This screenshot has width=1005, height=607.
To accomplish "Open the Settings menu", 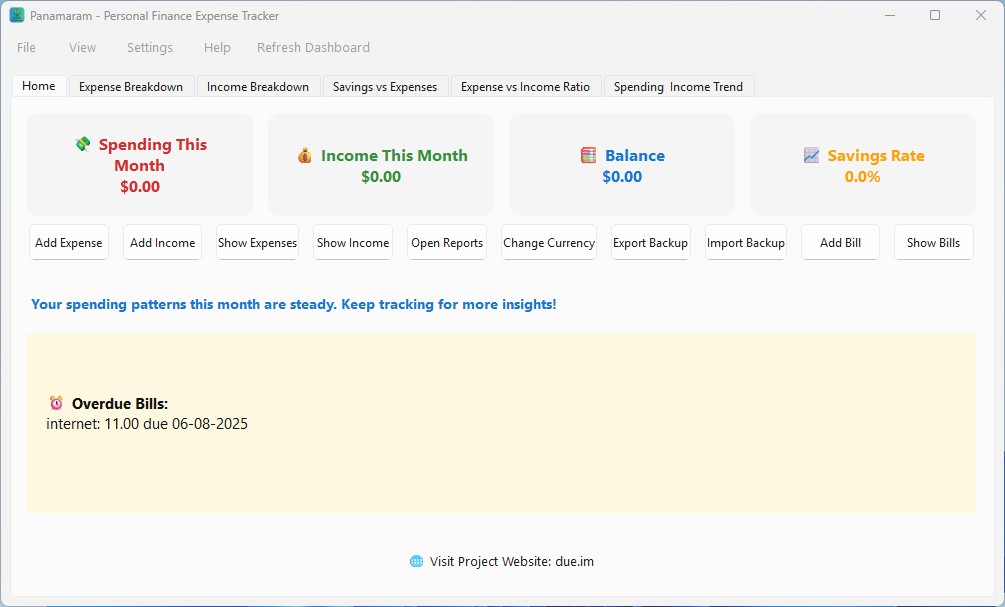I will coord(150,47).
